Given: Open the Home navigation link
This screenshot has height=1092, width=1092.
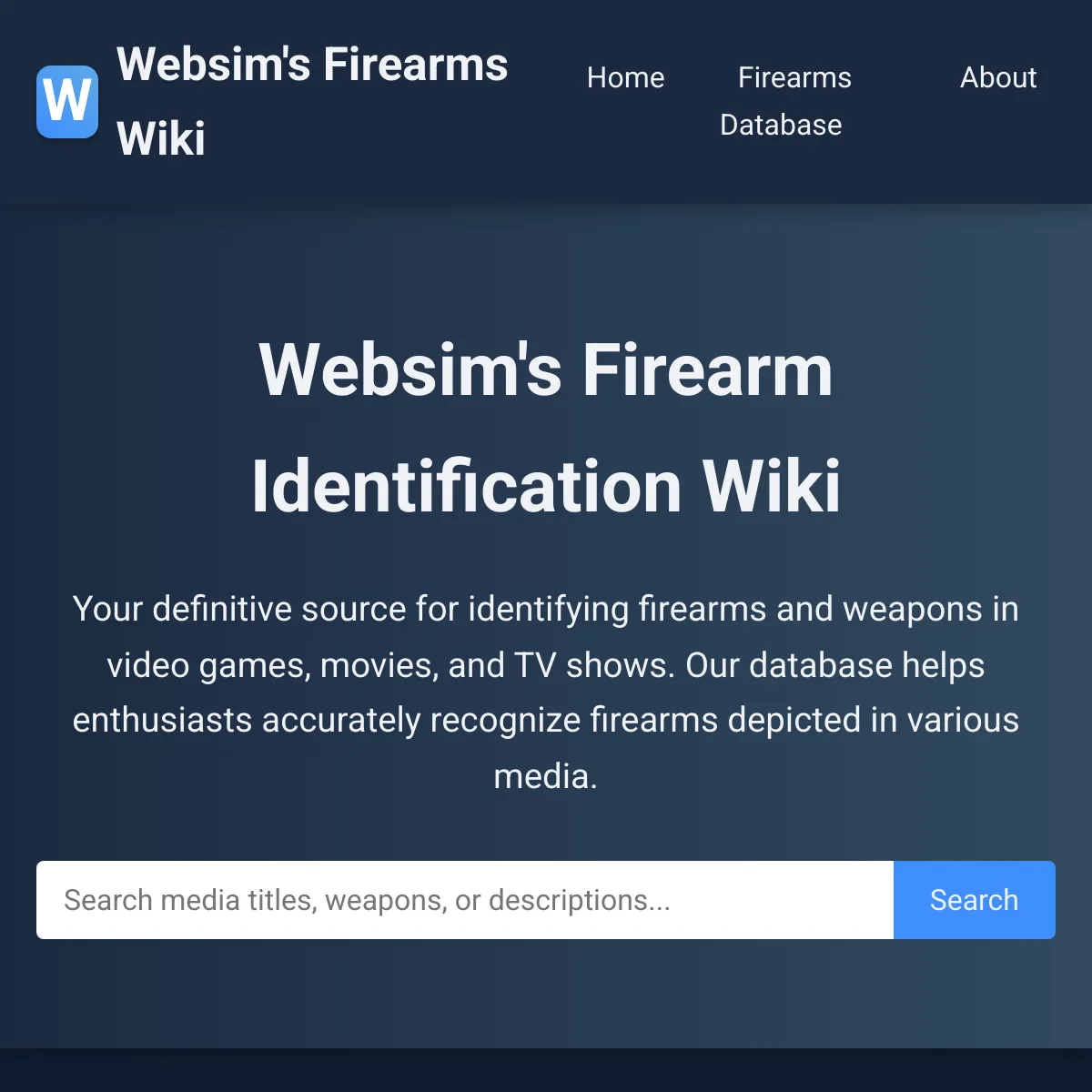Looking at the screenshot, I should click(x=625, y=78).
